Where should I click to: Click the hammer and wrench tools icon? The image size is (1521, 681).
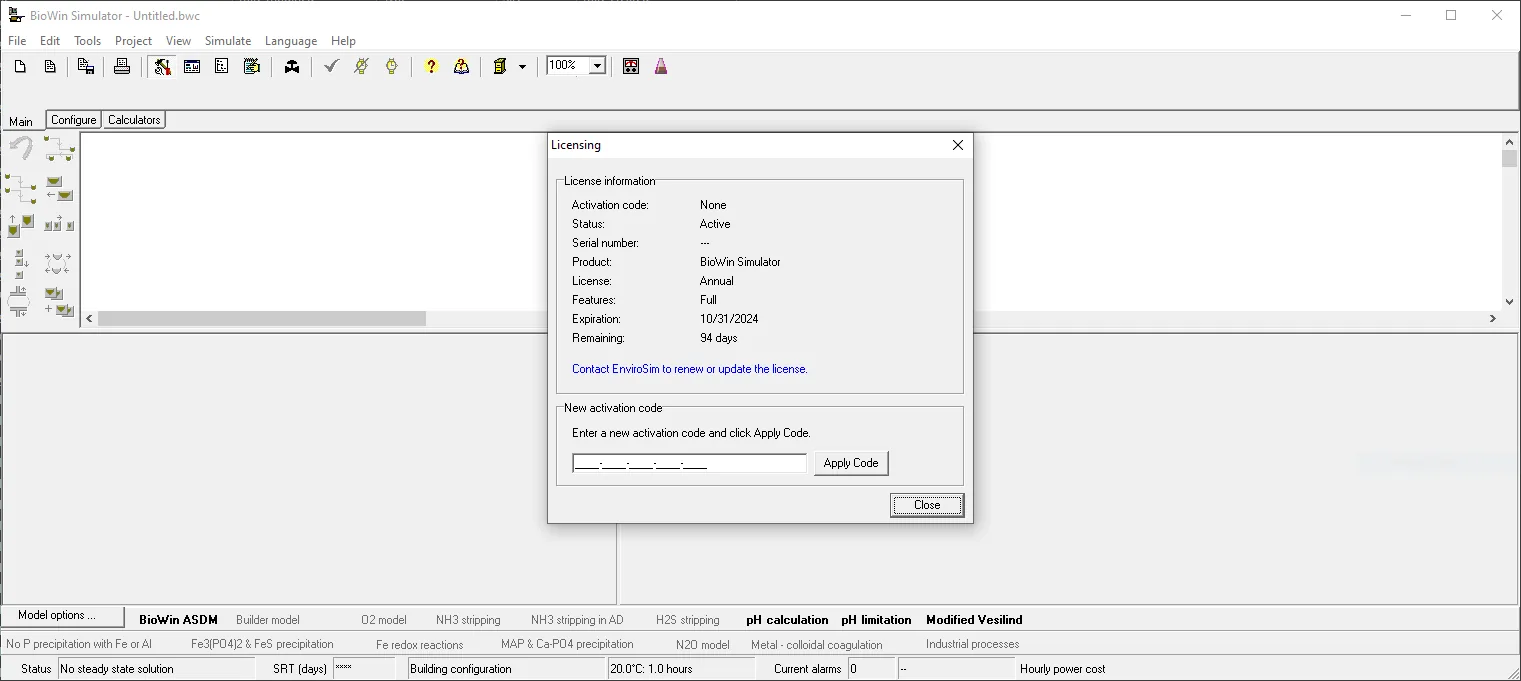click(x=162, y=67)
